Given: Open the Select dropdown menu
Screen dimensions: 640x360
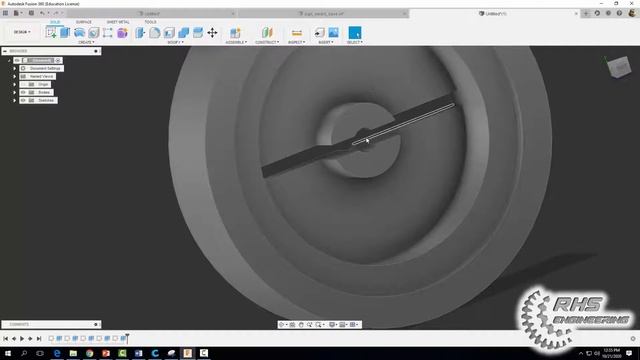Looking at the screenshot, I should point(355,42).
